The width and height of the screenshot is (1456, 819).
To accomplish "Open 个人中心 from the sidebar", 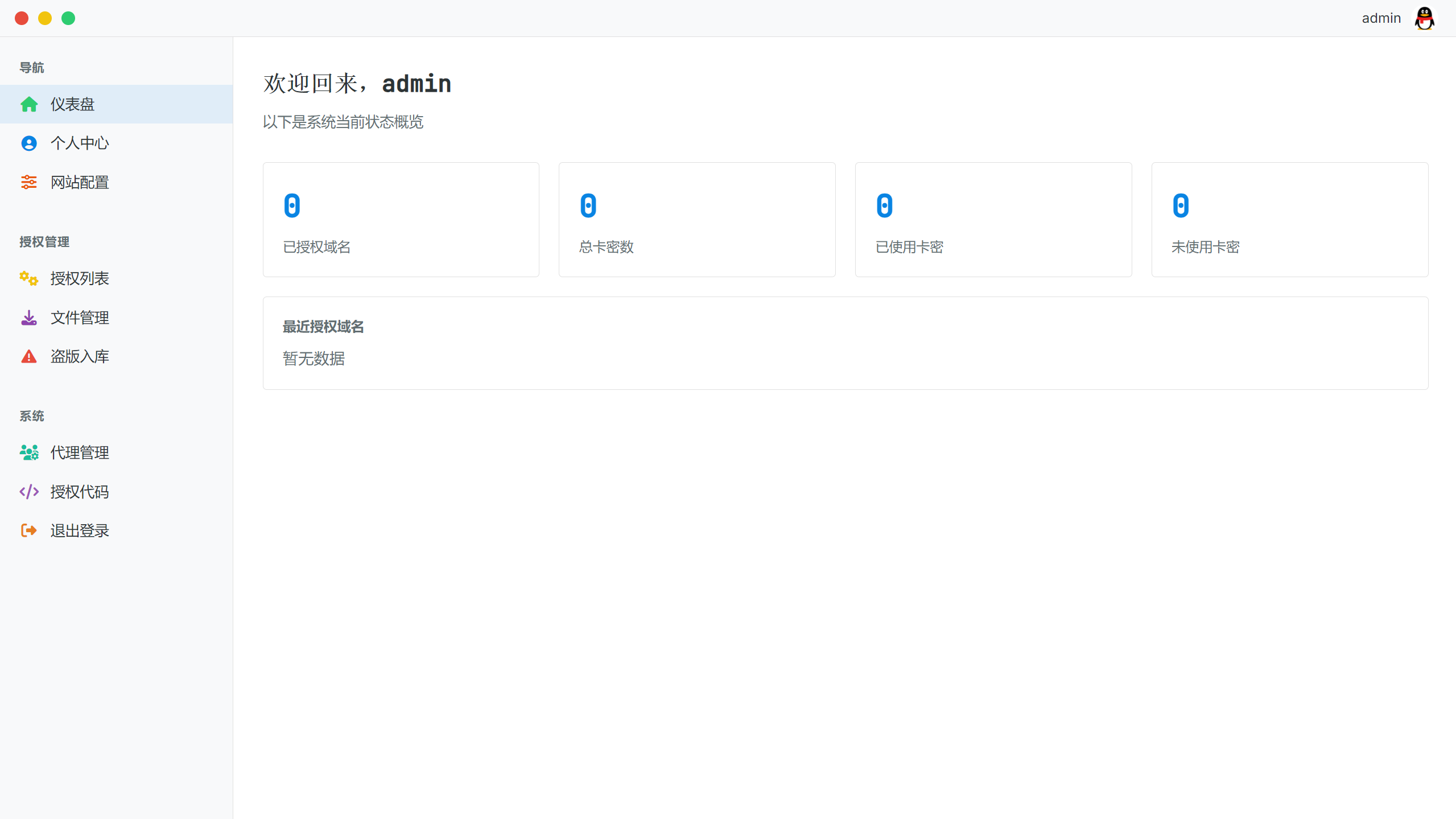I will pos(79,143).
